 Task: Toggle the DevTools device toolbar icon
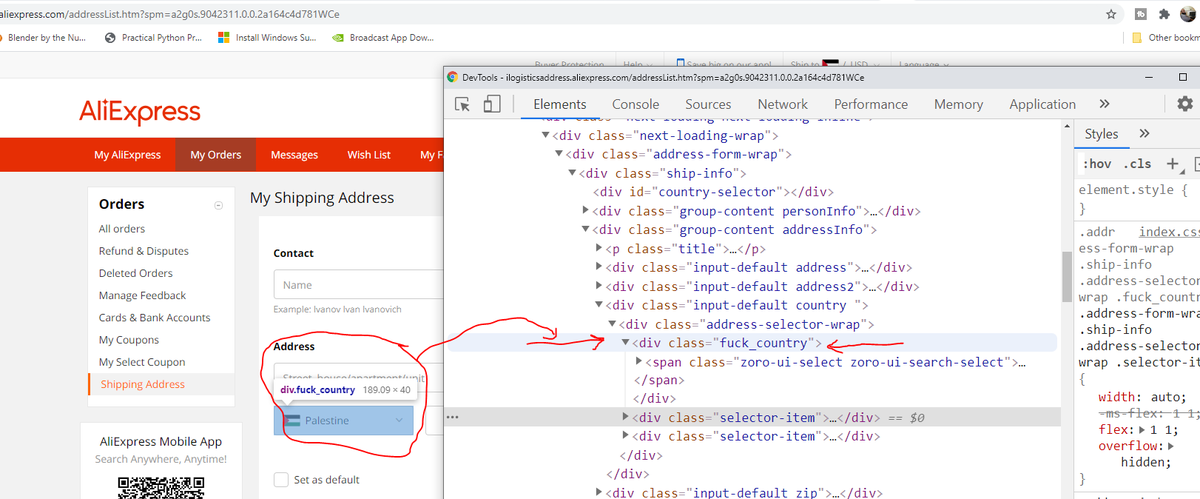491,104
